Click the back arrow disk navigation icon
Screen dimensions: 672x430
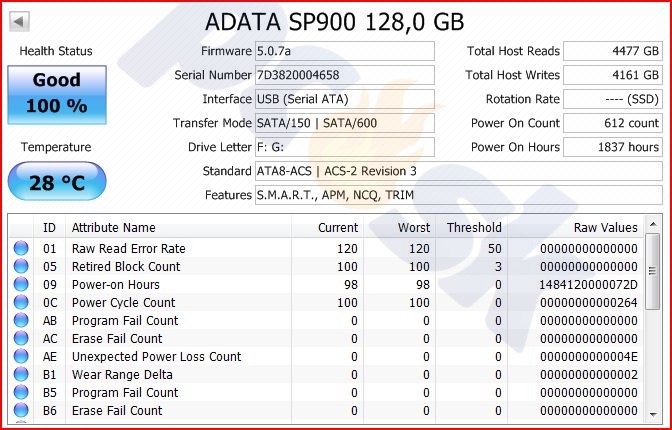click(x=19, y=21)
